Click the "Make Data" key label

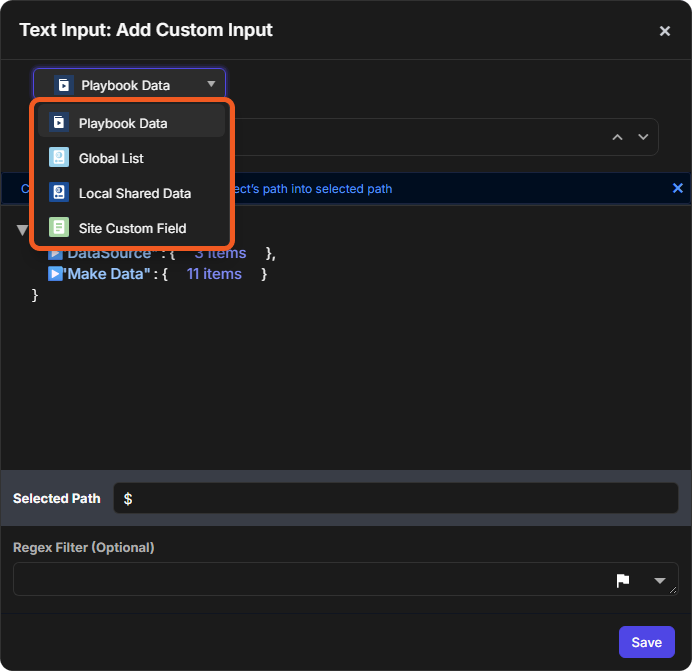pyautogui.click(x=107, y=274)
